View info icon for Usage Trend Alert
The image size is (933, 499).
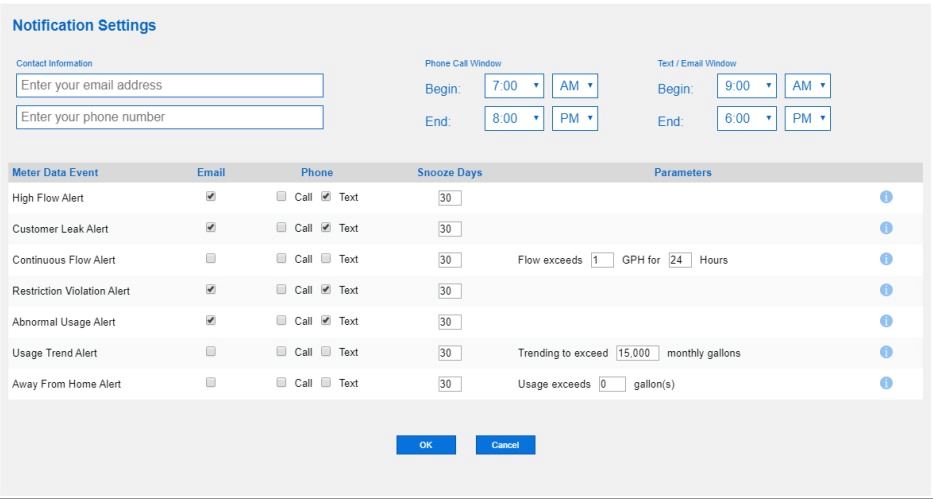point(885,353)
